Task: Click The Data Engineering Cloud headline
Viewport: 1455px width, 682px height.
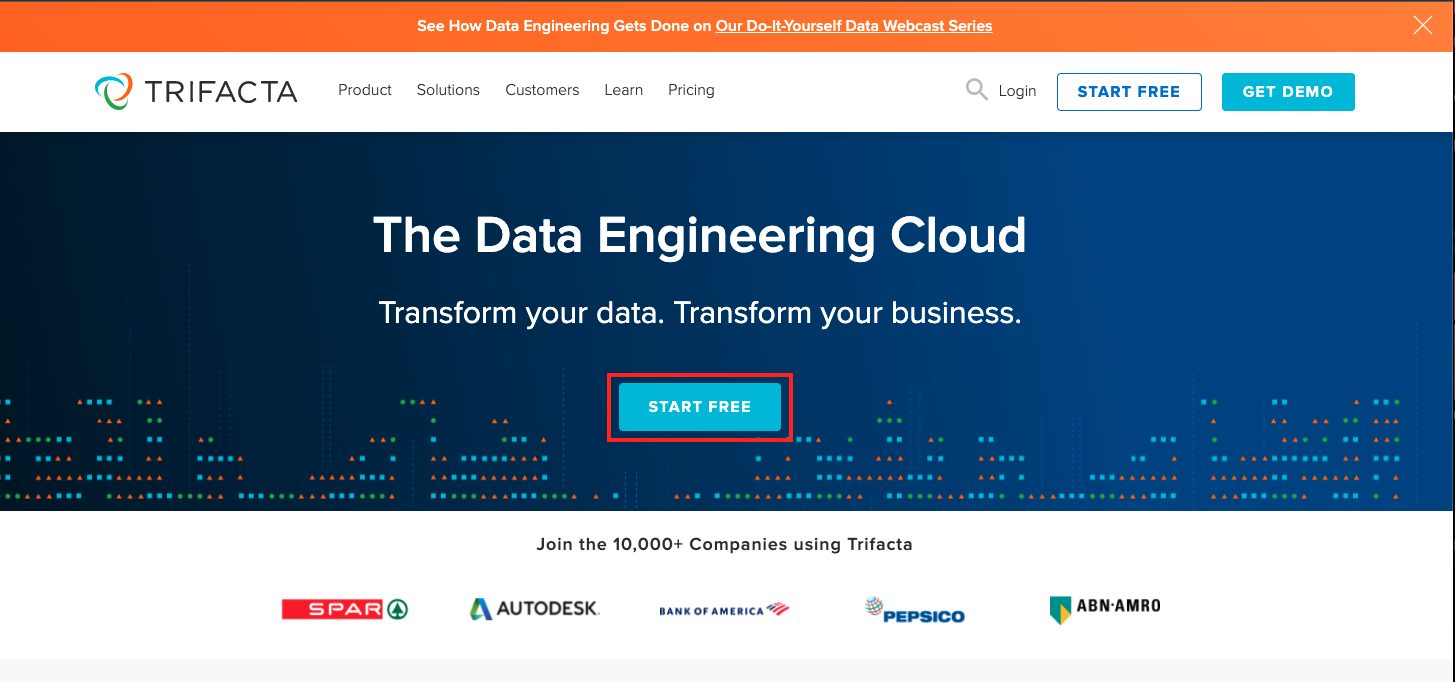Action: click(x=700, y=236)
